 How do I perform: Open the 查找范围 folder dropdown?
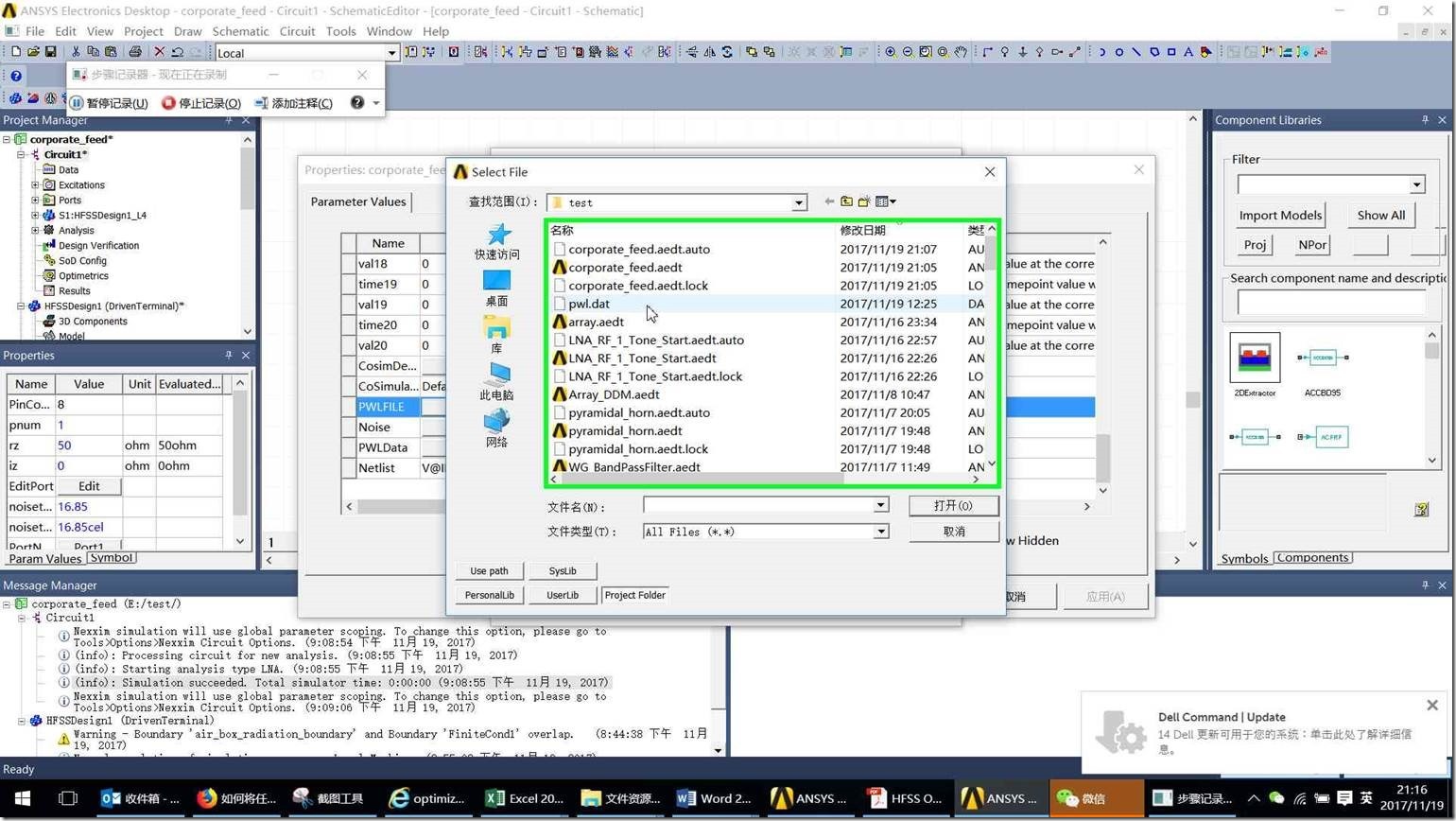click(x=799, y=202)
